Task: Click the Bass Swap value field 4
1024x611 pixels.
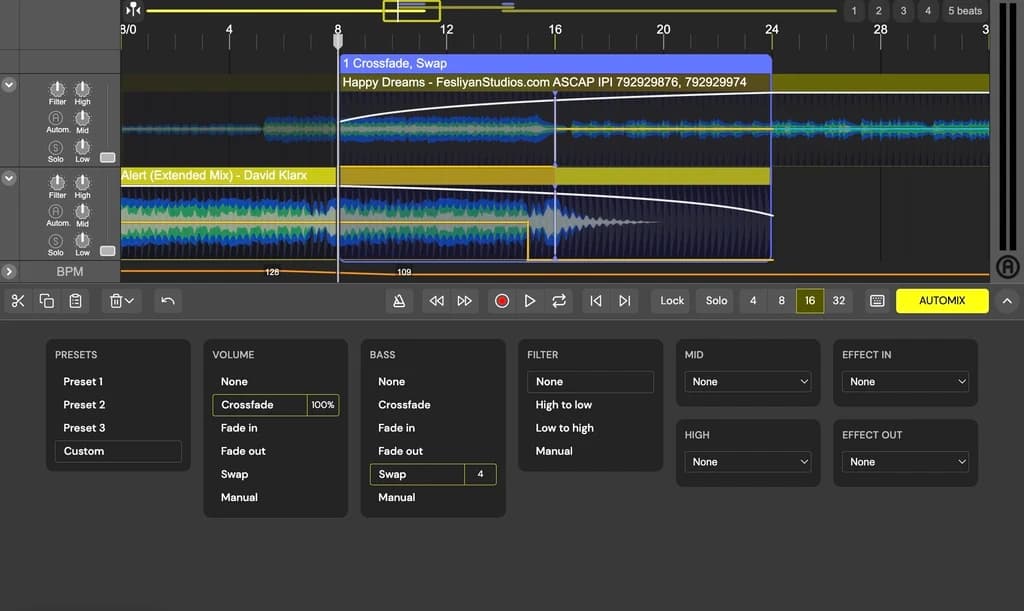Action: pos(480,475)
